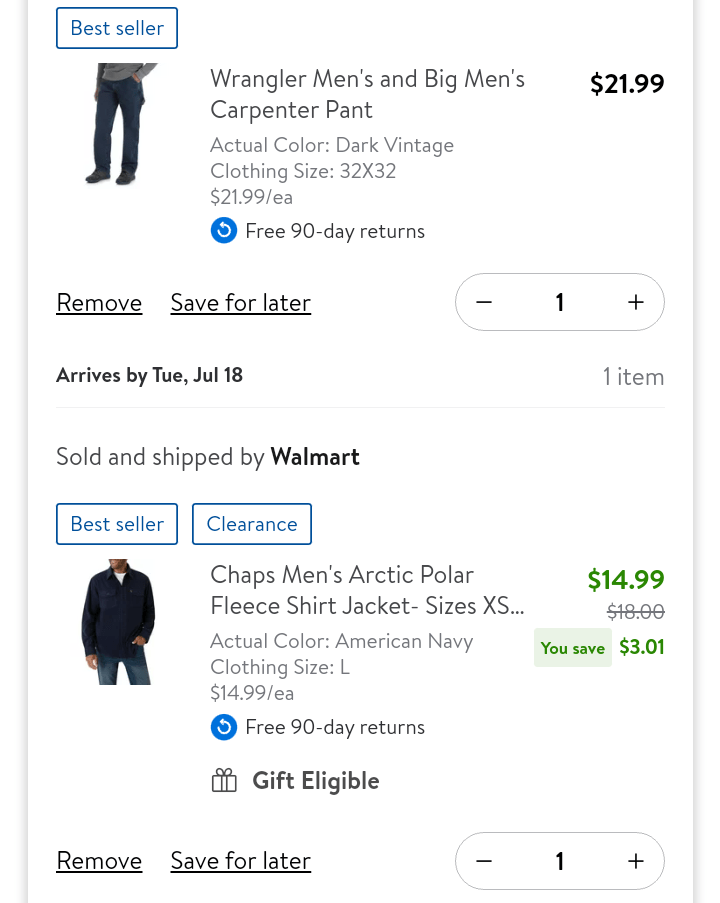Open Chaps Men's Arctic Polar Fleece title

point(367,590)
